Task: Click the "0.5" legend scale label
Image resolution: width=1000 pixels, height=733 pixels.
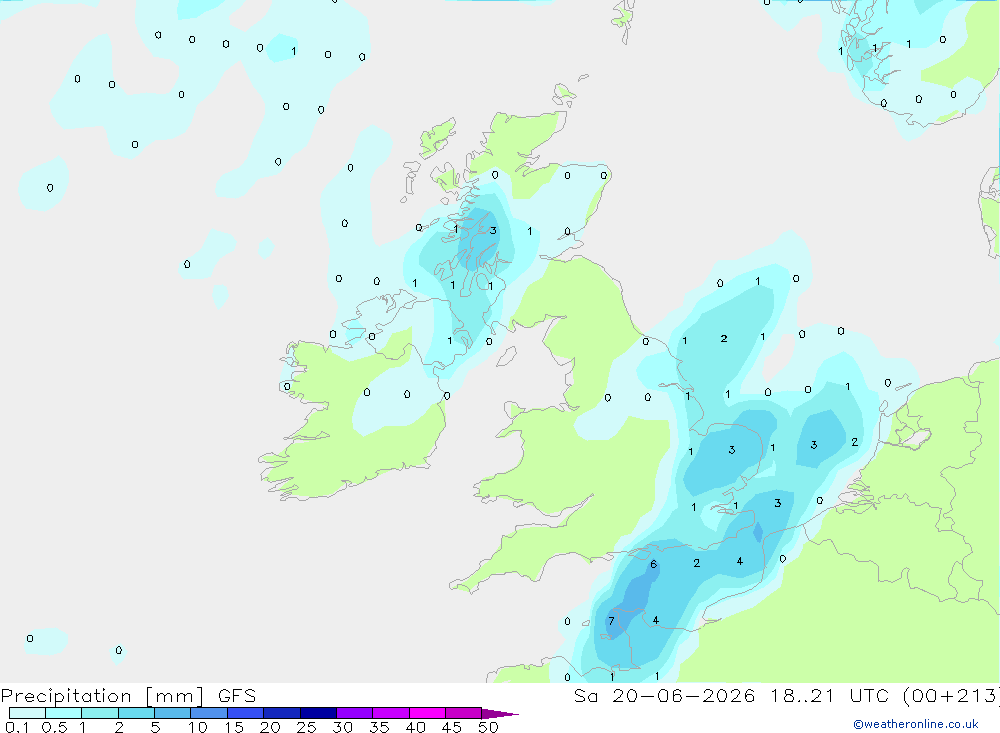Action: [54, 727]
